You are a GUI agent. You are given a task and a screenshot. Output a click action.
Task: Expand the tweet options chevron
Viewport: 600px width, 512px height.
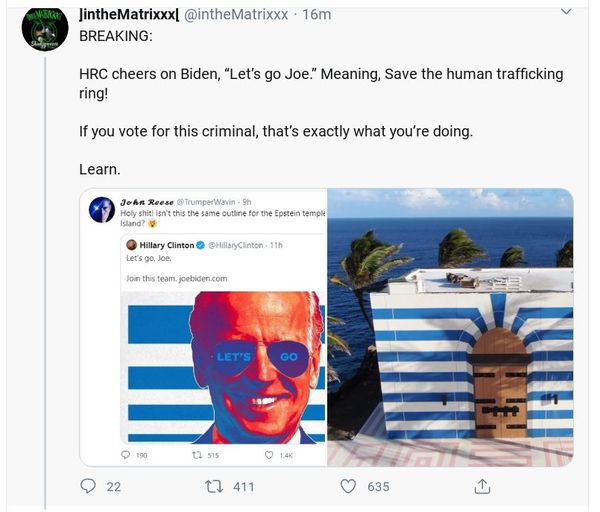[566, 13]
